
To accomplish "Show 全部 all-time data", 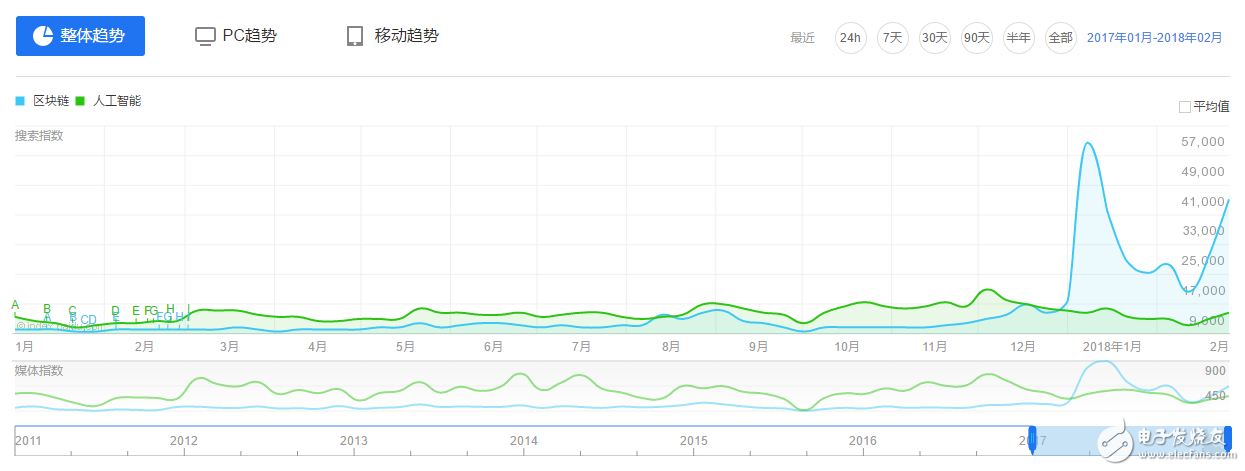I will tap(1060, 38).
